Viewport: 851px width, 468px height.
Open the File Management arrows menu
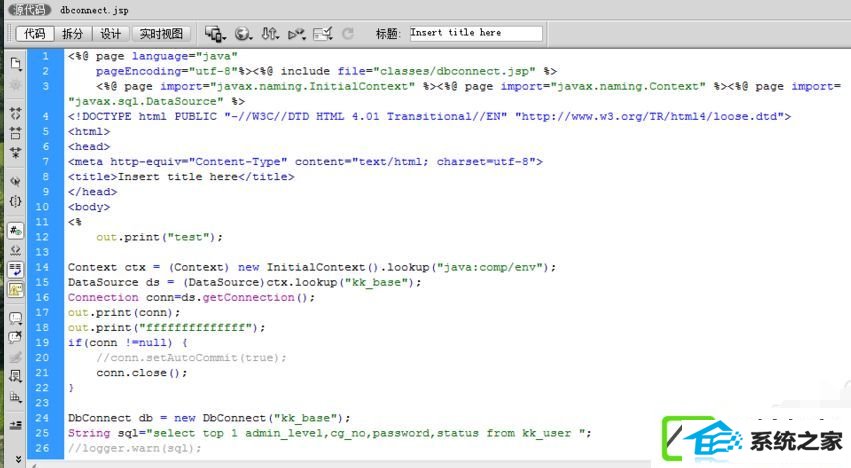point(270,34)
